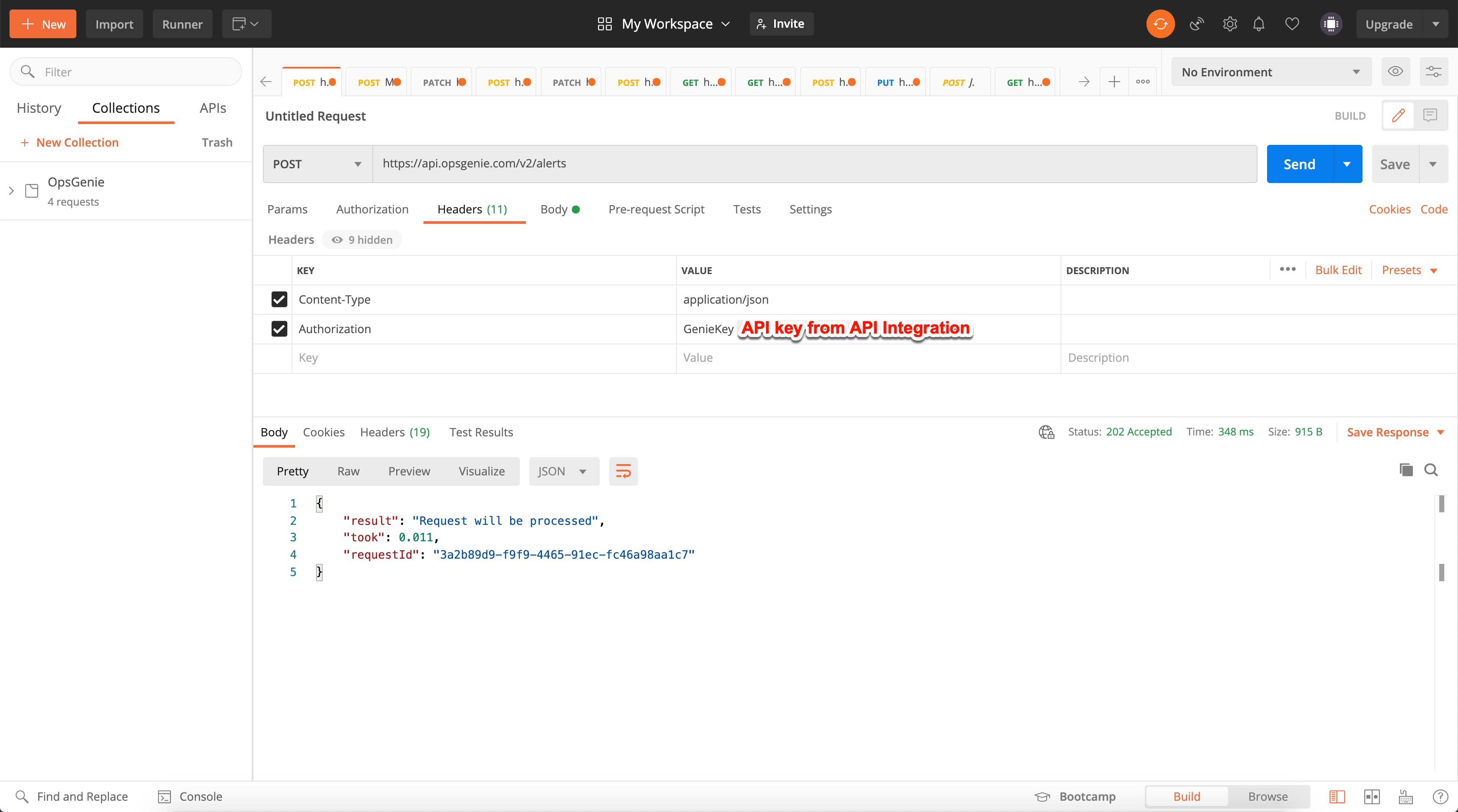This screenshot has height=812, width=1458.
Task: Open the Capture requests satellite icon
Action: click(x=1196, y=24)
